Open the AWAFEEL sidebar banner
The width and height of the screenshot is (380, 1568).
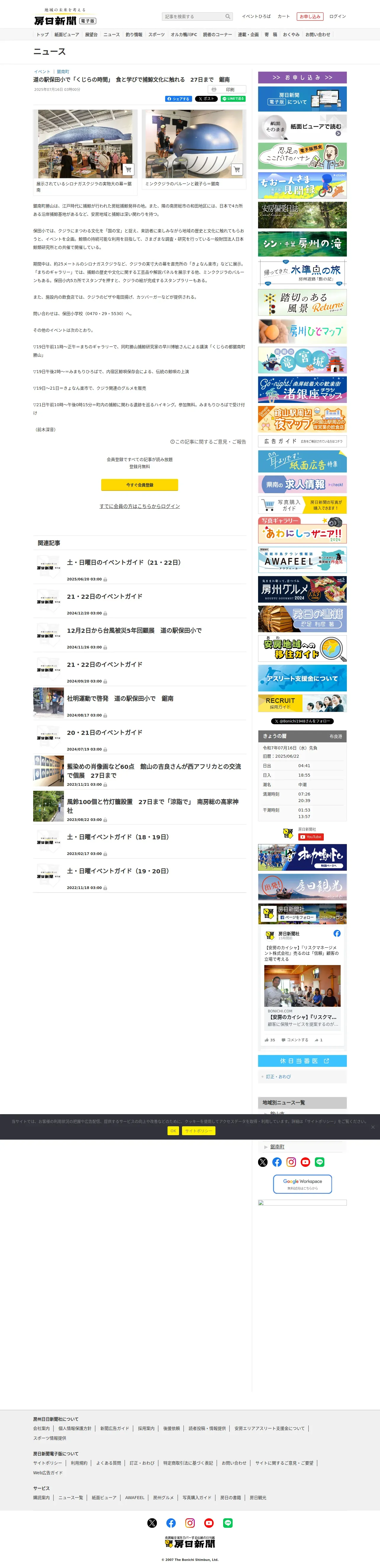pyautogui.click(x=303, y=559)
